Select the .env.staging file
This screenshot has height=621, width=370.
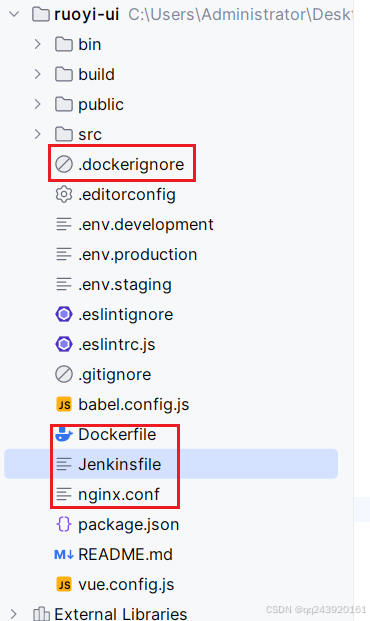pos(113,284)
